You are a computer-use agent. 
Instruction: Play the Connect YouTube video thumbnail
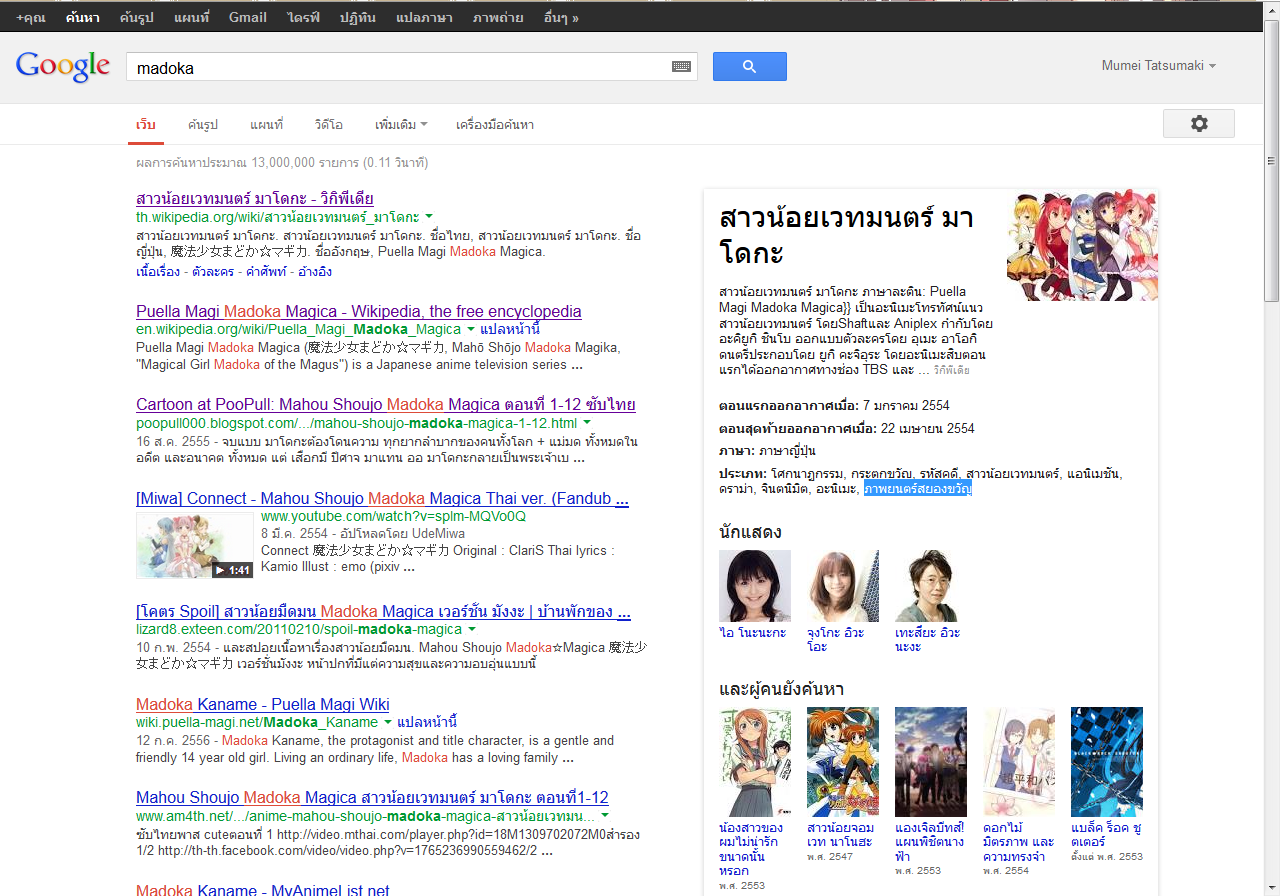[x=195, y=545]
